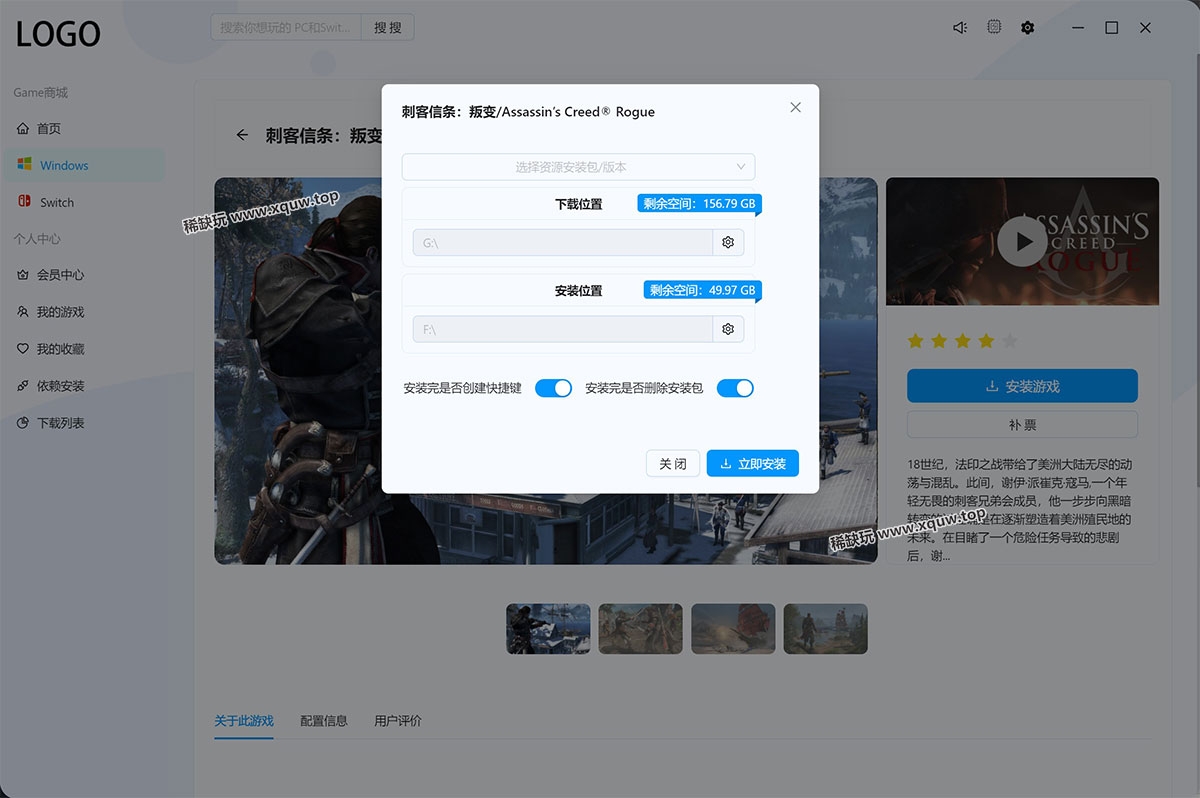Select the second screenshot thumbnail
The height and width of the screenshot is (798, 1200).
tap(640, 629)
